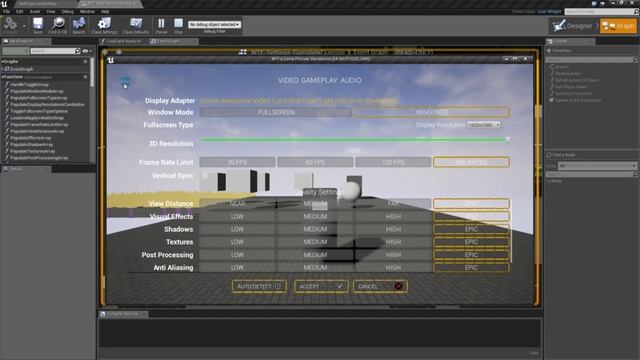640x360 pixels.
Task: Open the toolbar Search tool
Action: (x=79, y=25)
